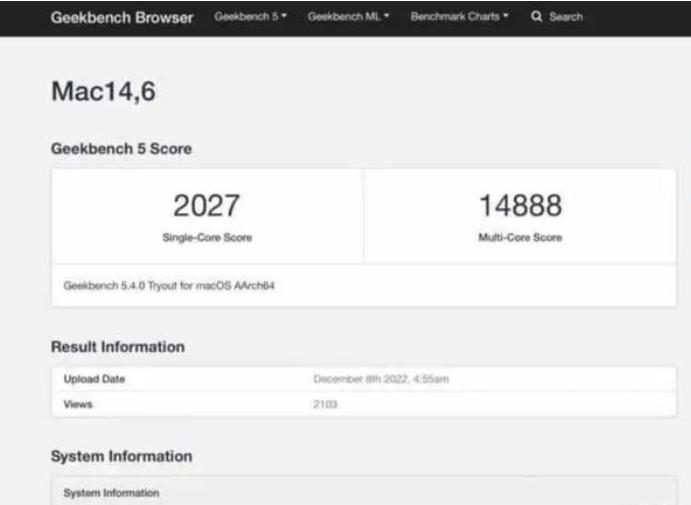Click the 14888 multi-core score value

click(x=520, y=206)
